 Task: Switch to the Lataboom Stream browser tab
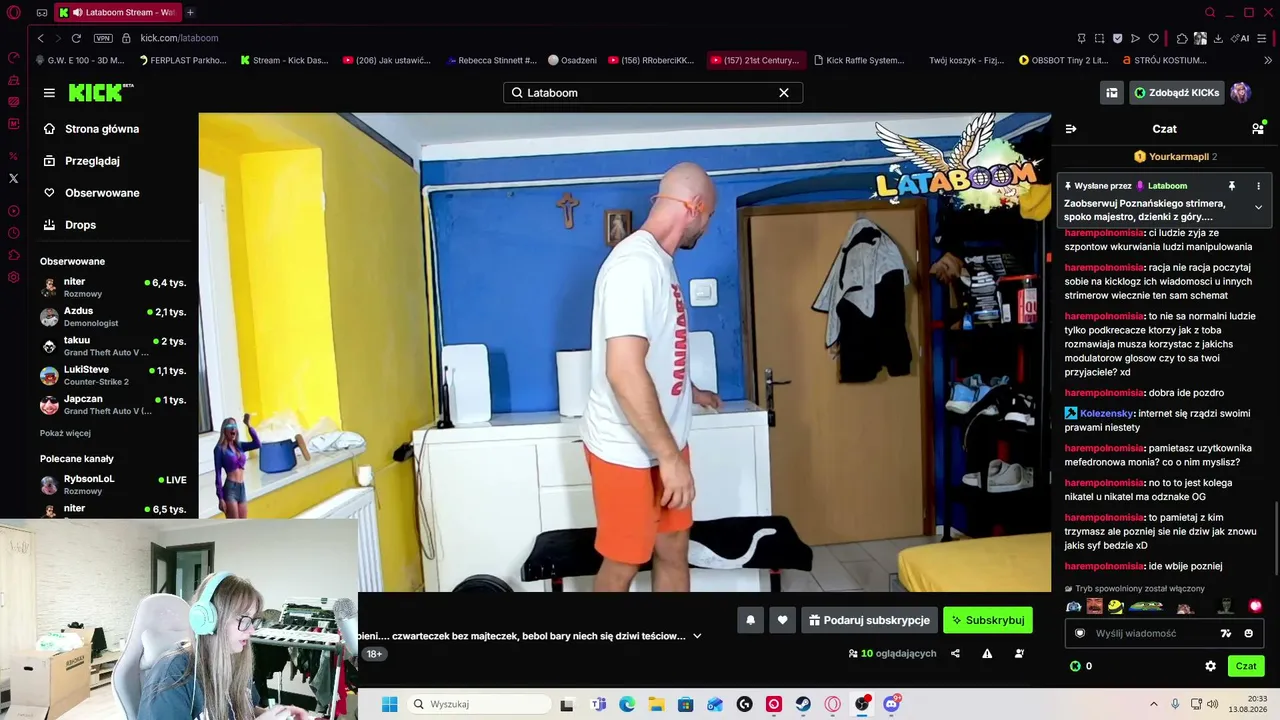click(118, 12)
